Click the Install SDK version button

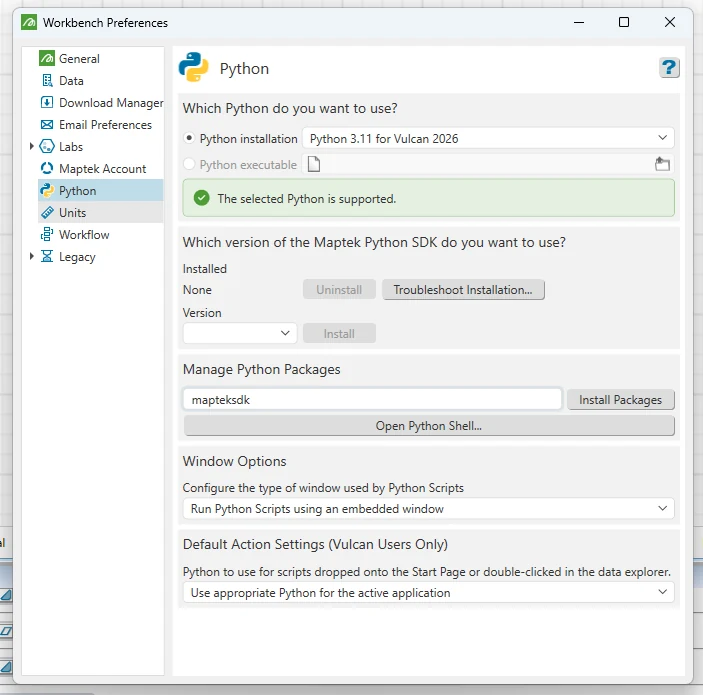(x=339, y=334)
